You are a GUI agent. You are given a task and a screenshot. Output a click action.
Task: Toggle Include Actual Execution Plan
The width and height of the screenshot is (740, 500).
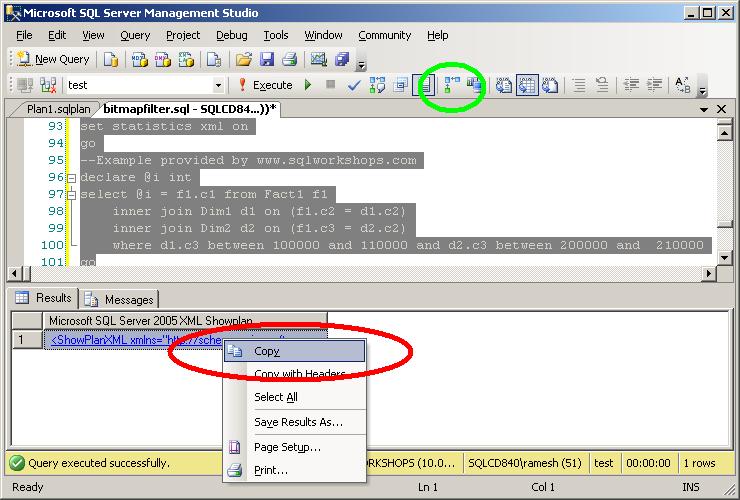pos(452,85)
